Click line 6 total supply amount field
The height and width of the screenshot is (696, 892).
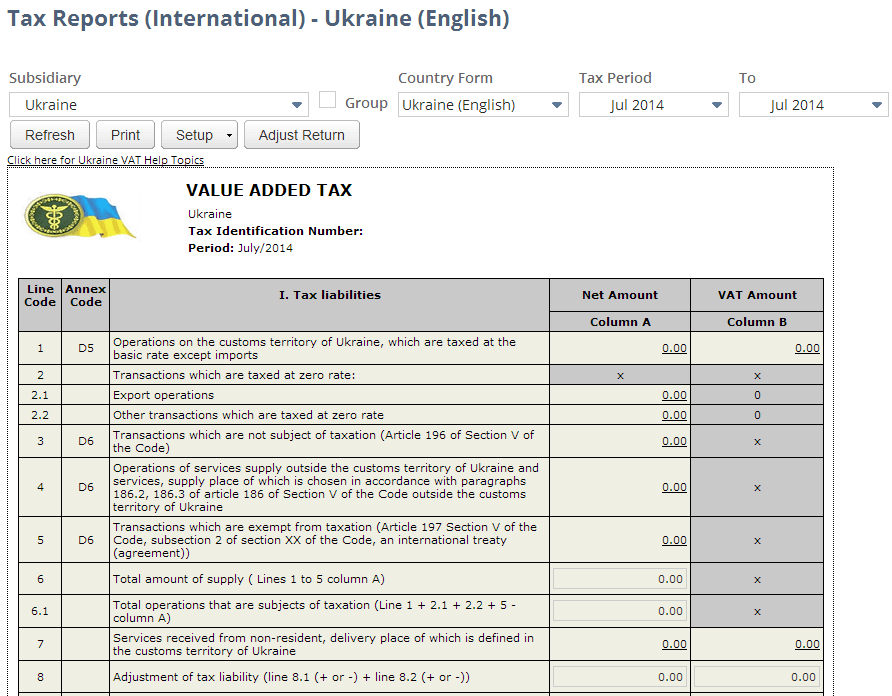(x=620, y=579)
